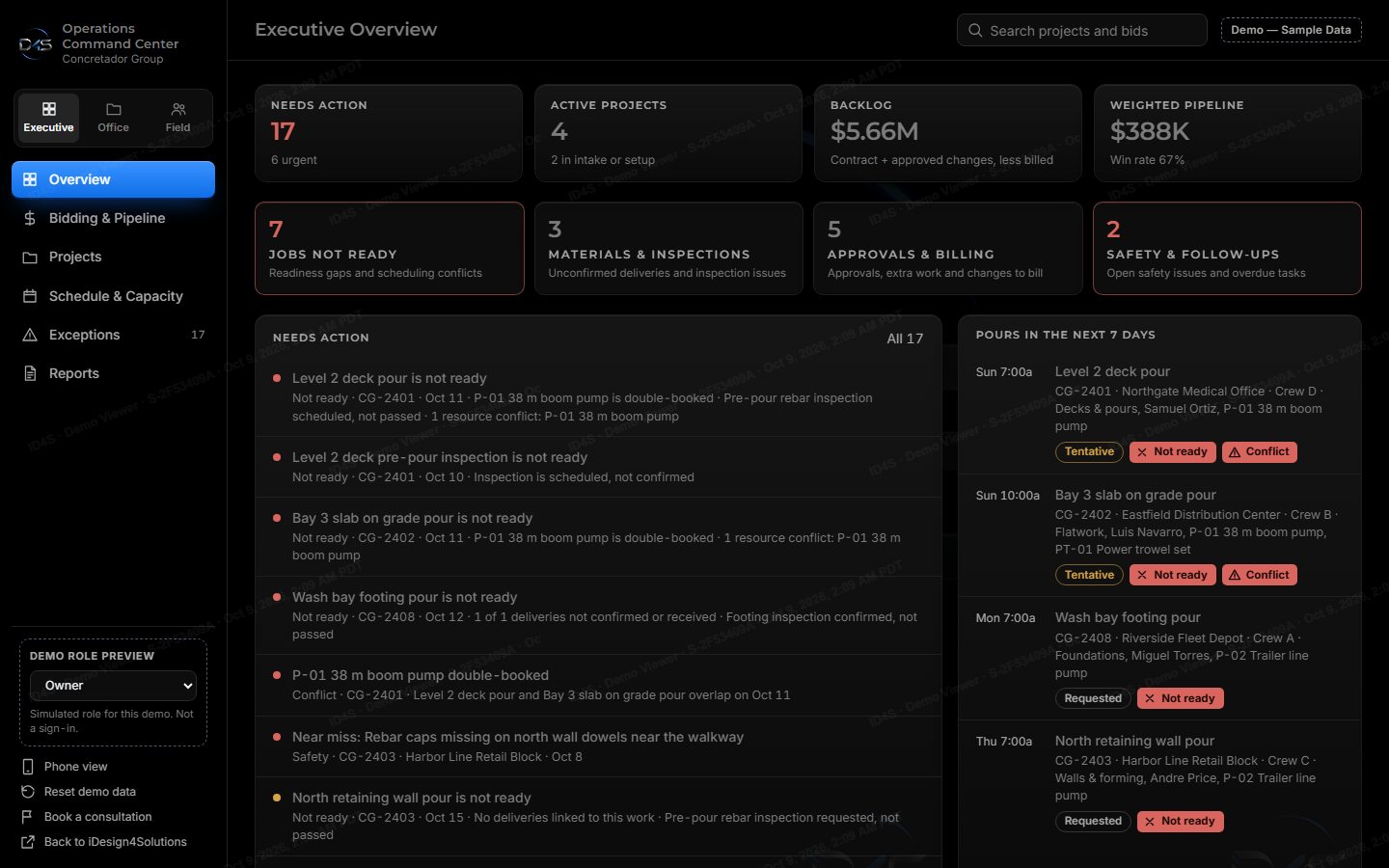The image size is (1389, 868).
Task: Click the search magnifier icon
Action: click(975, 30)
